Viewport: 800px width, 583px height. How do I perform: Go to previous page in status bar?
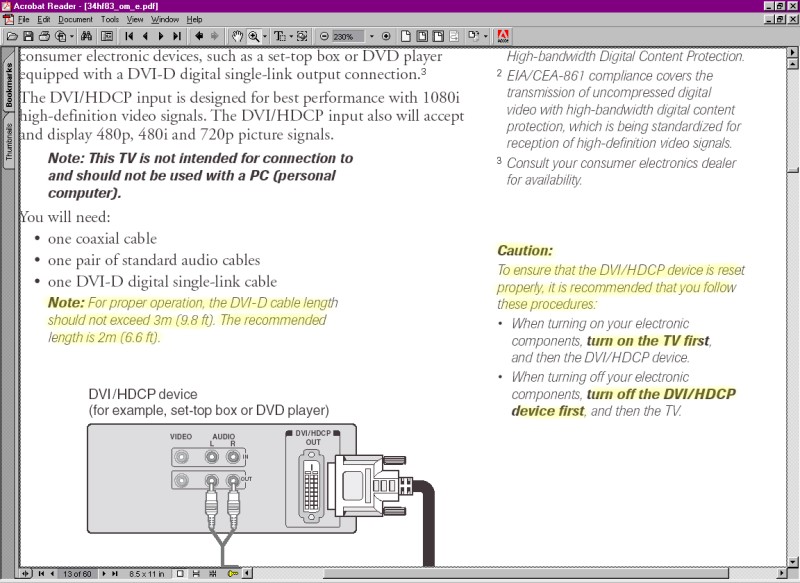[52, 574]
